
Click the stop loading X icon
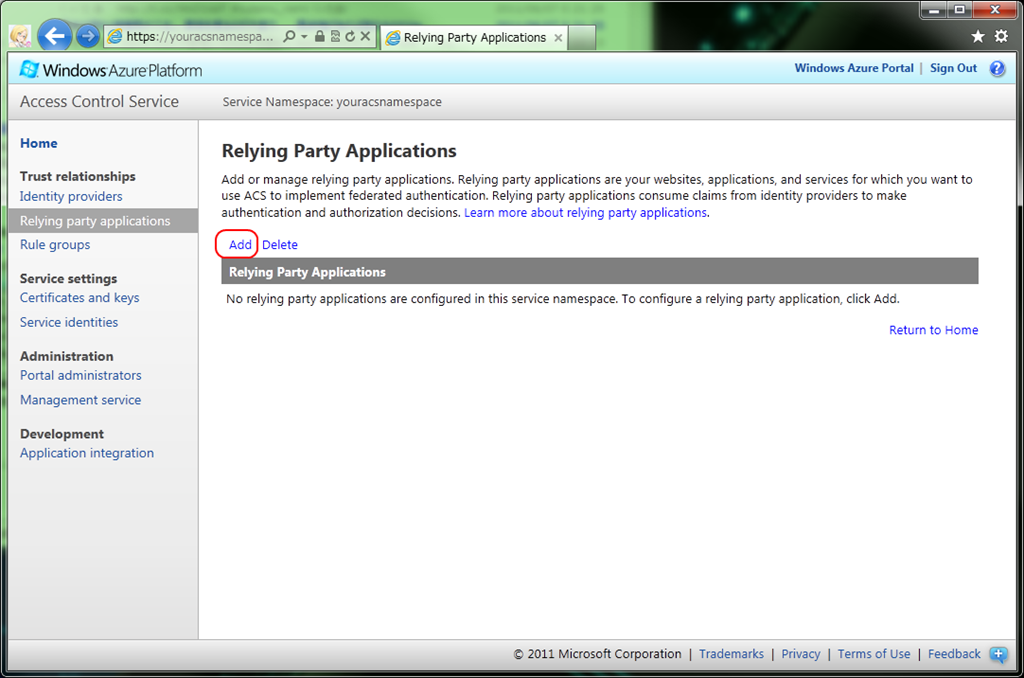click(x=366, y=37)
